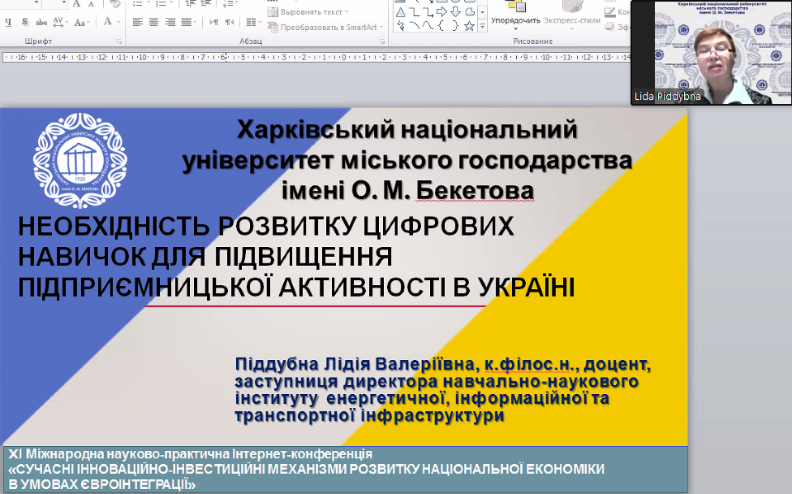792x494 pixels.
Task: Click author line 'Піддубна Лідія Валеріївна'
Action: (355, 364)
